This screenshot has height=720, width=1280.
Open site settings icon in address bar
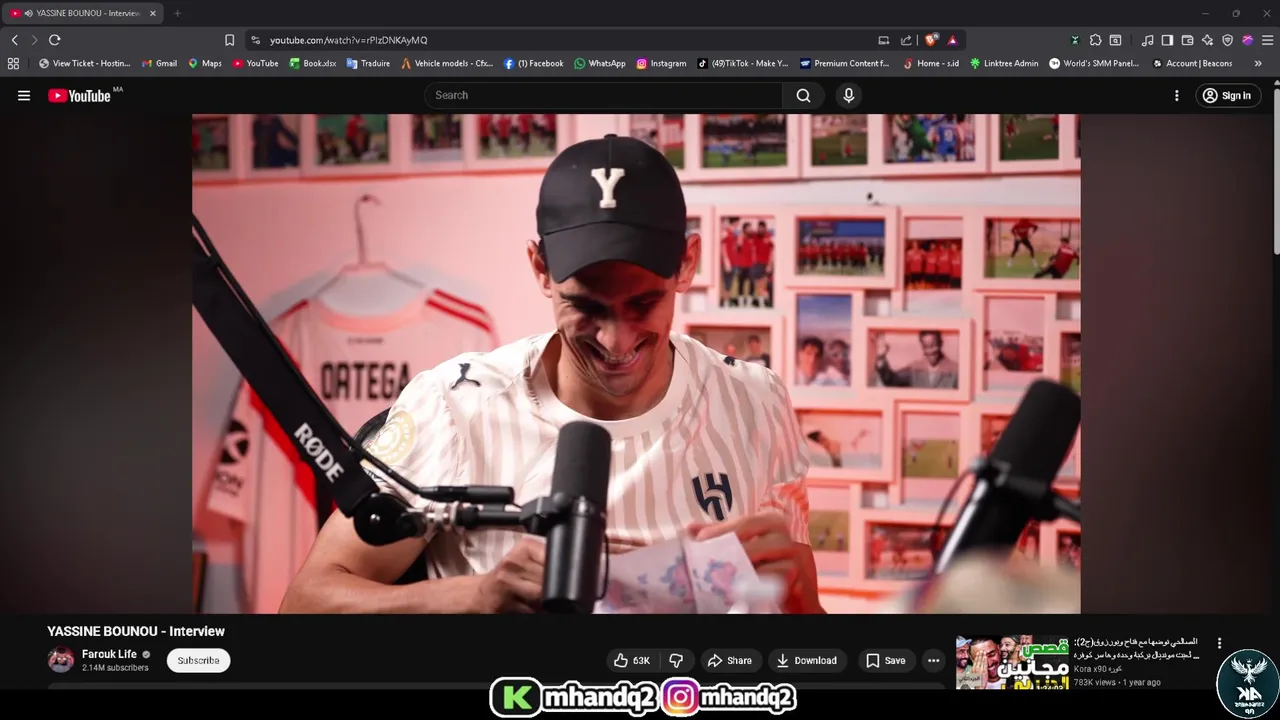(256, 40)
